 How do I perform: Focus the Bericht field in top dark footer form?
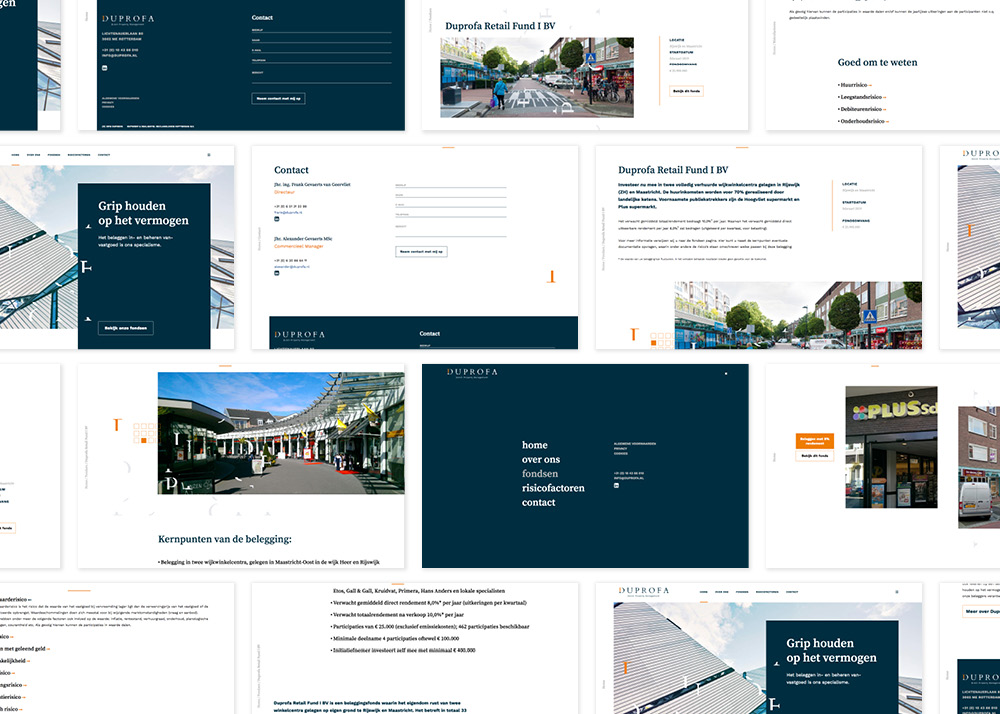coord(321,77)
